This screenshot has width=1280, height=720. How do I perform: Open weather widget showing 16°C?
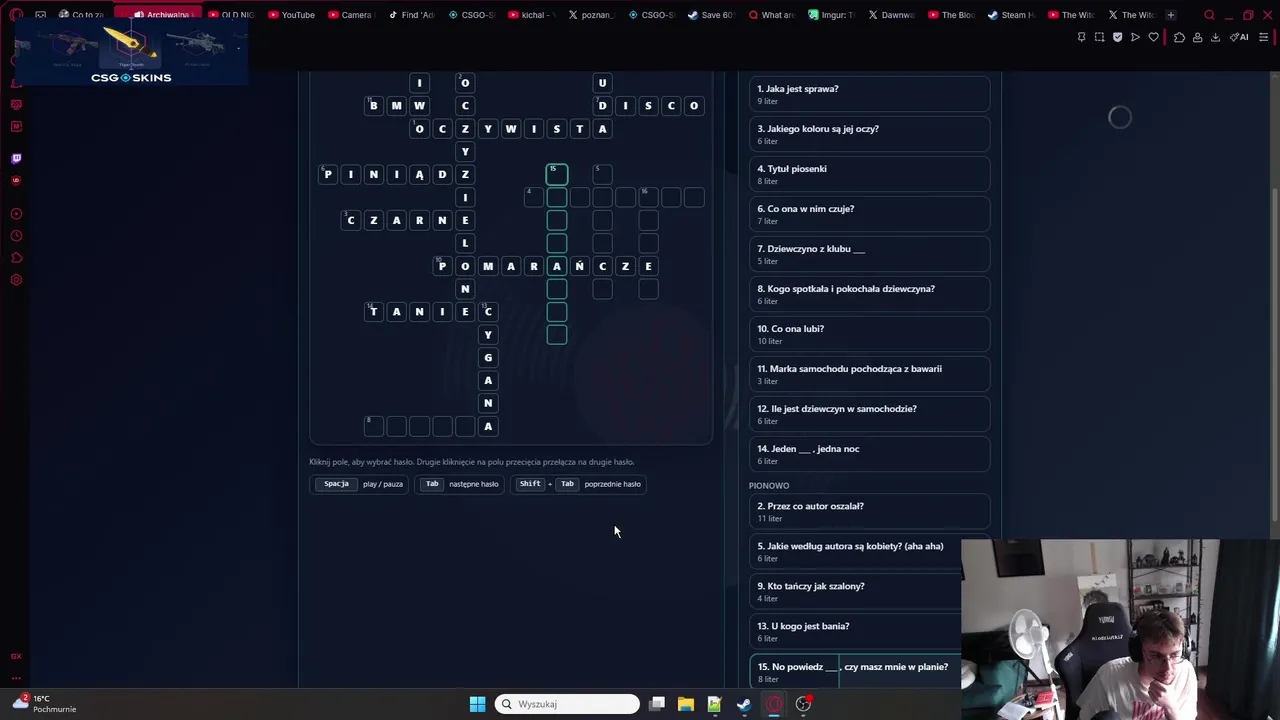44,704
